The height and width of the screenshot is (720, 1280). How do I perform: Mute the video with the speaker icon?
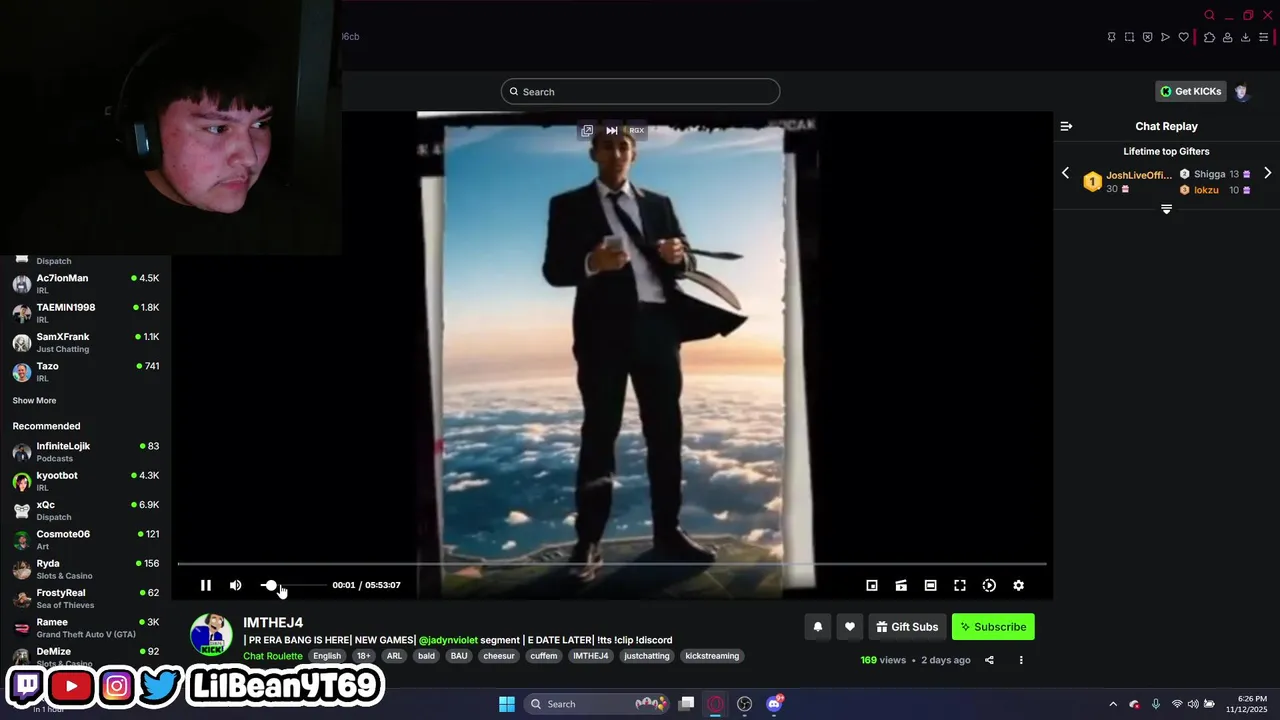(236, 585)
